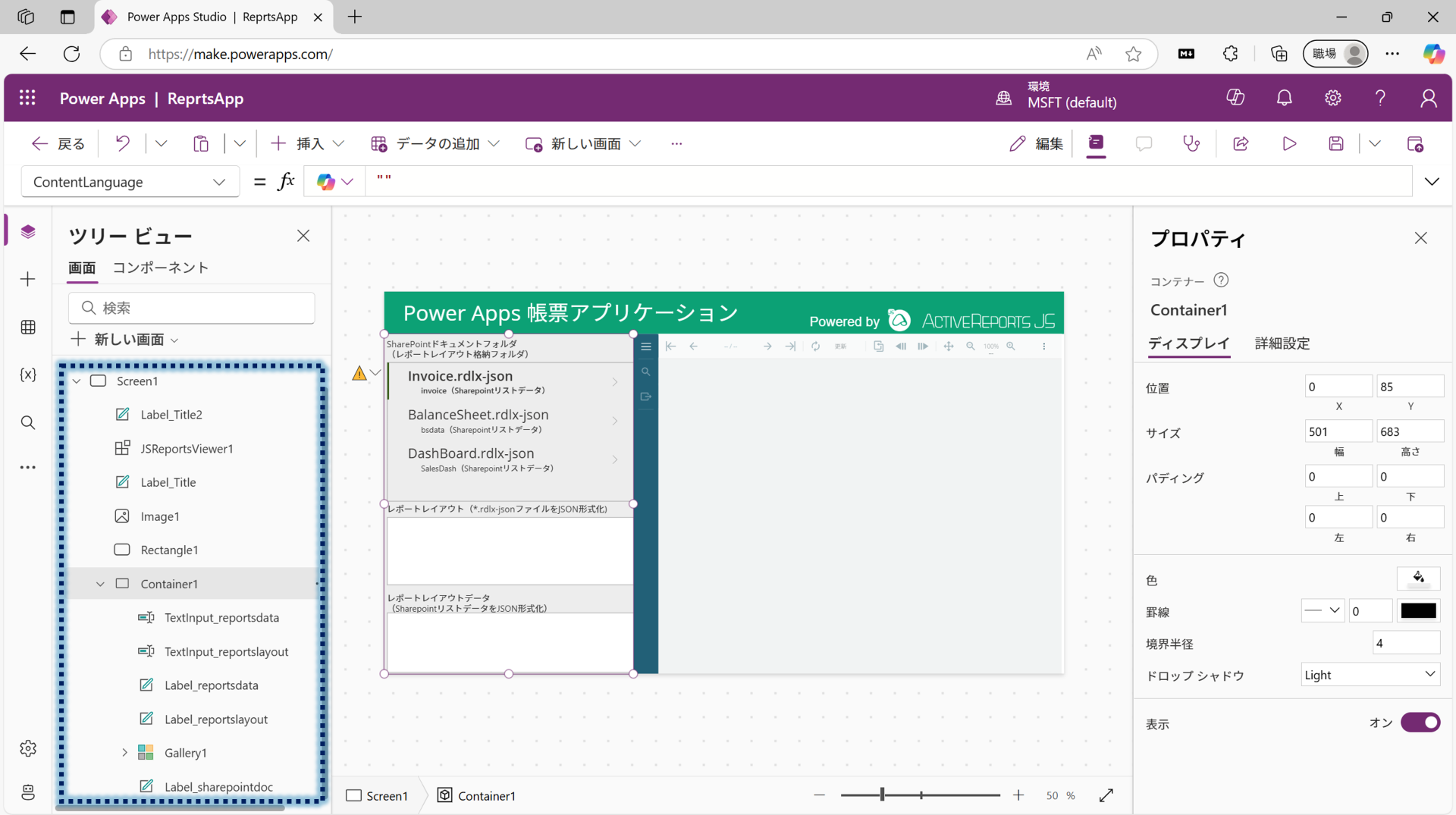This screenshot has height=815, width=1456.
Task: Click the canvas warning triangle icon
Action: click(359, 373)
